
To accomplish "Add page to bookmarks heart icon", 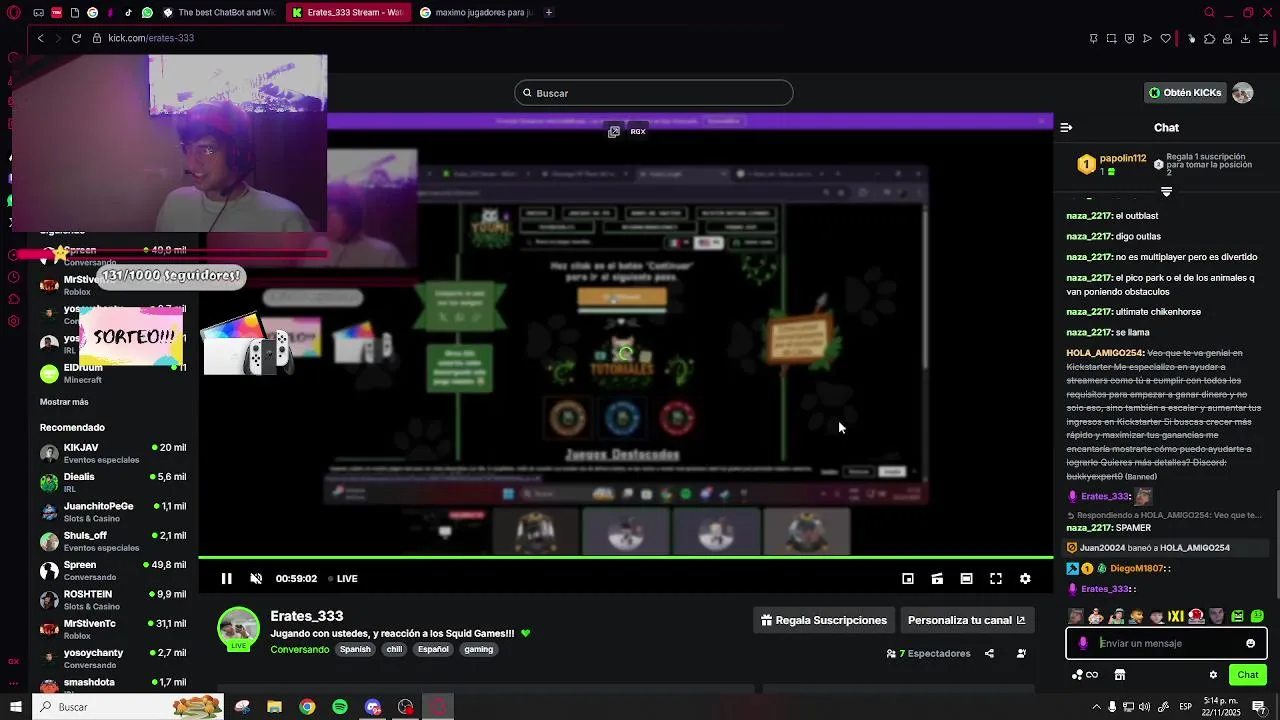I will click(x=1165, y=38).
